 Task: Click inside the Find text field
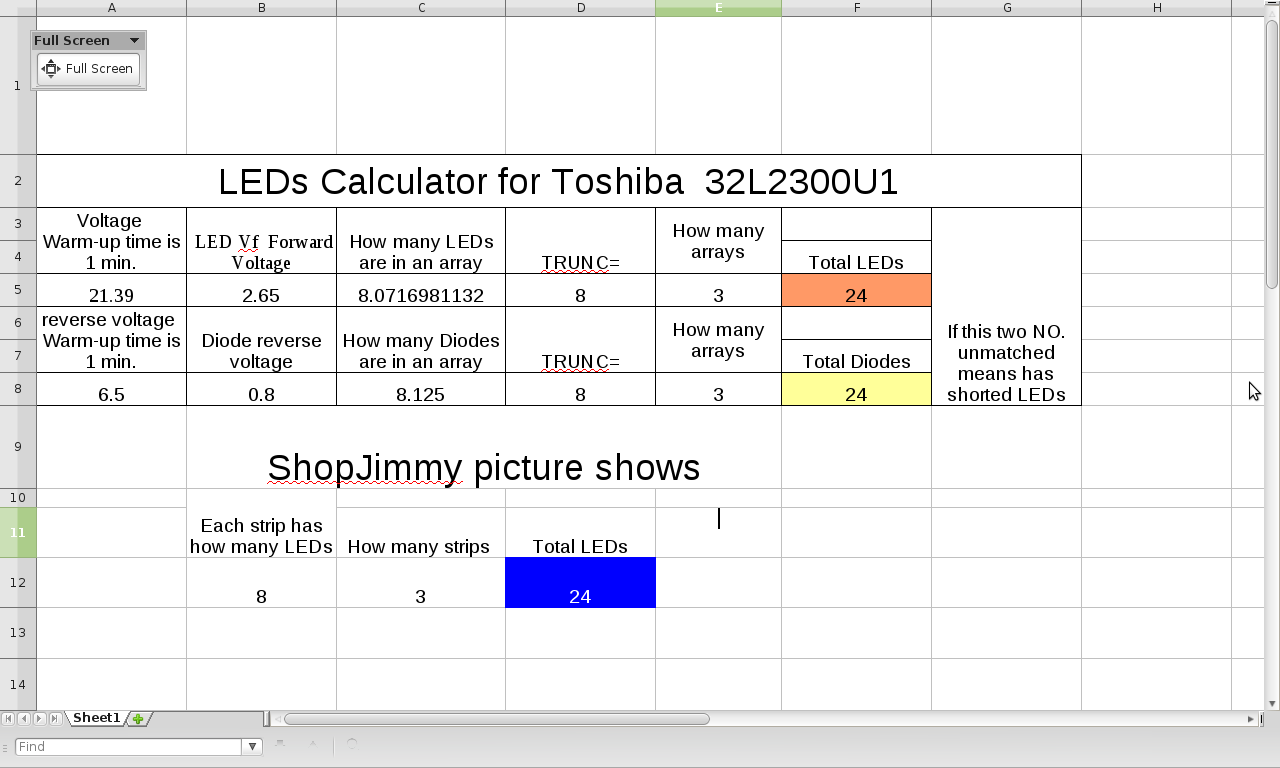click(x=129, y=746)
